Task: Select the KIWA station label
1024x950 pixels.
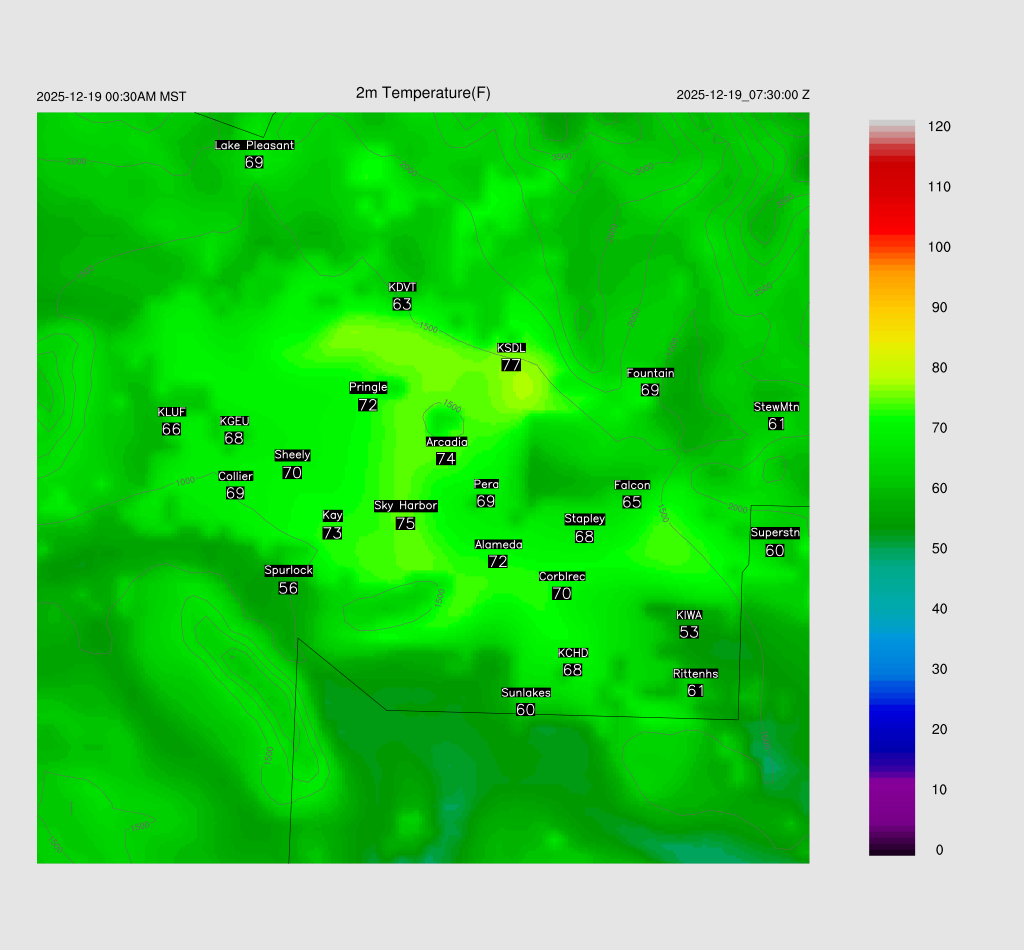Action: click(x=689, y=615)
